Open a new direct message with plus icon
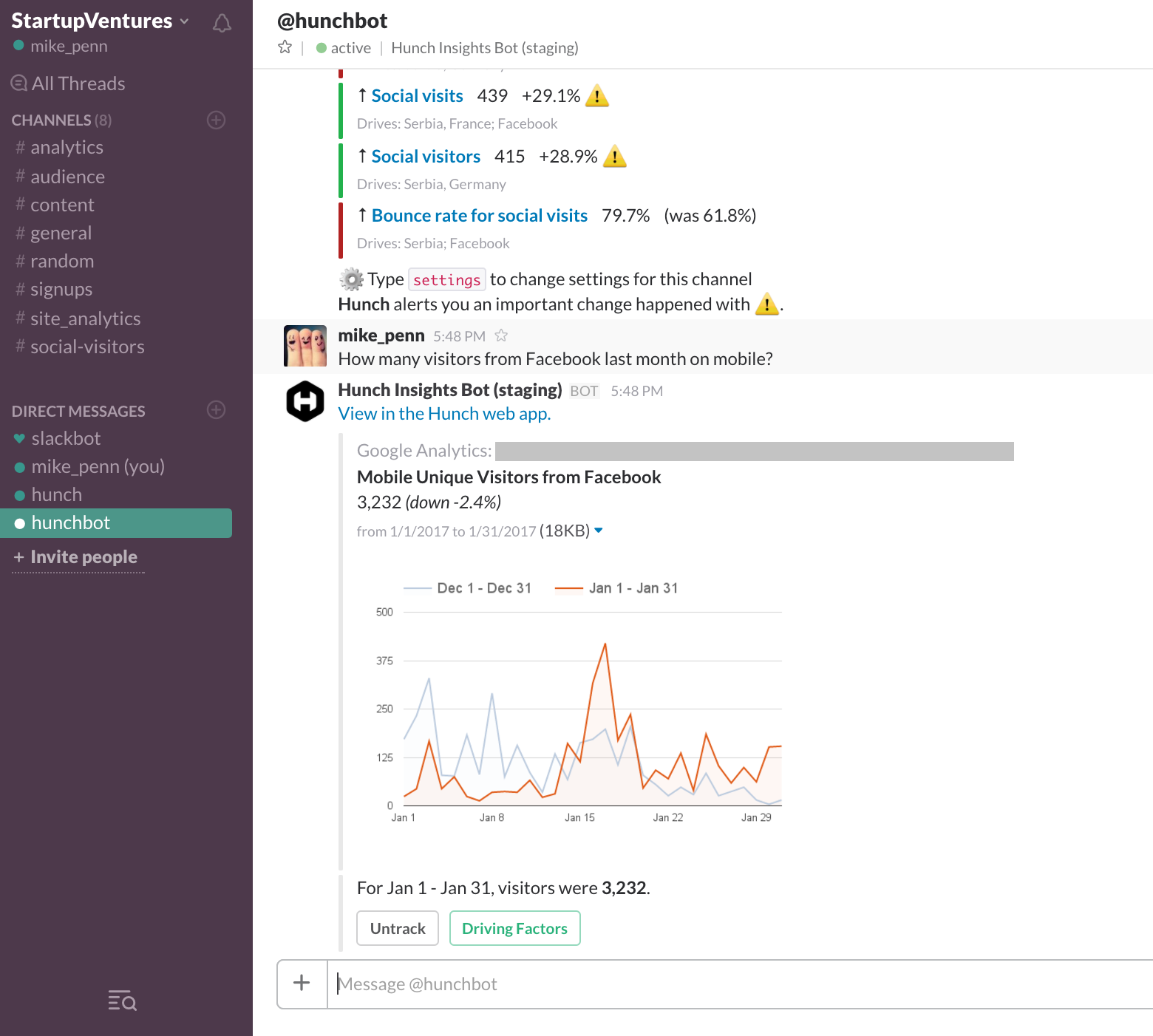1153x1036 pixels. click(x=216, y=410)
